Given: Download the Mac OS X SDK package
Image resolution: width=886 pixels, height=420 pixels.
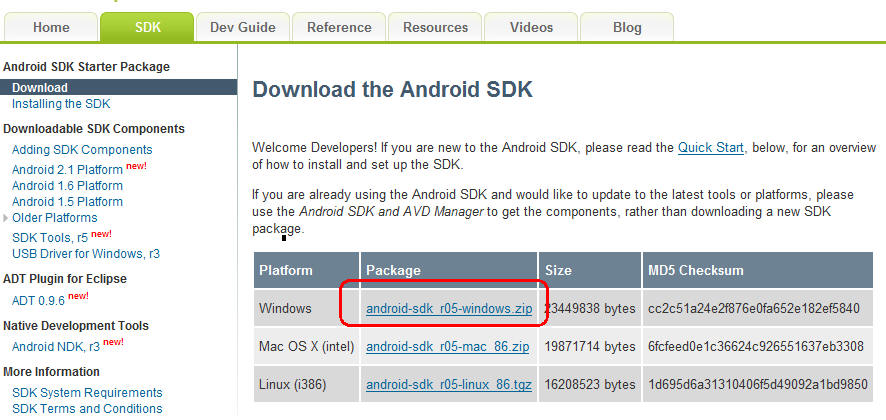Looking at the screenshot, I should tap(446, 347).
